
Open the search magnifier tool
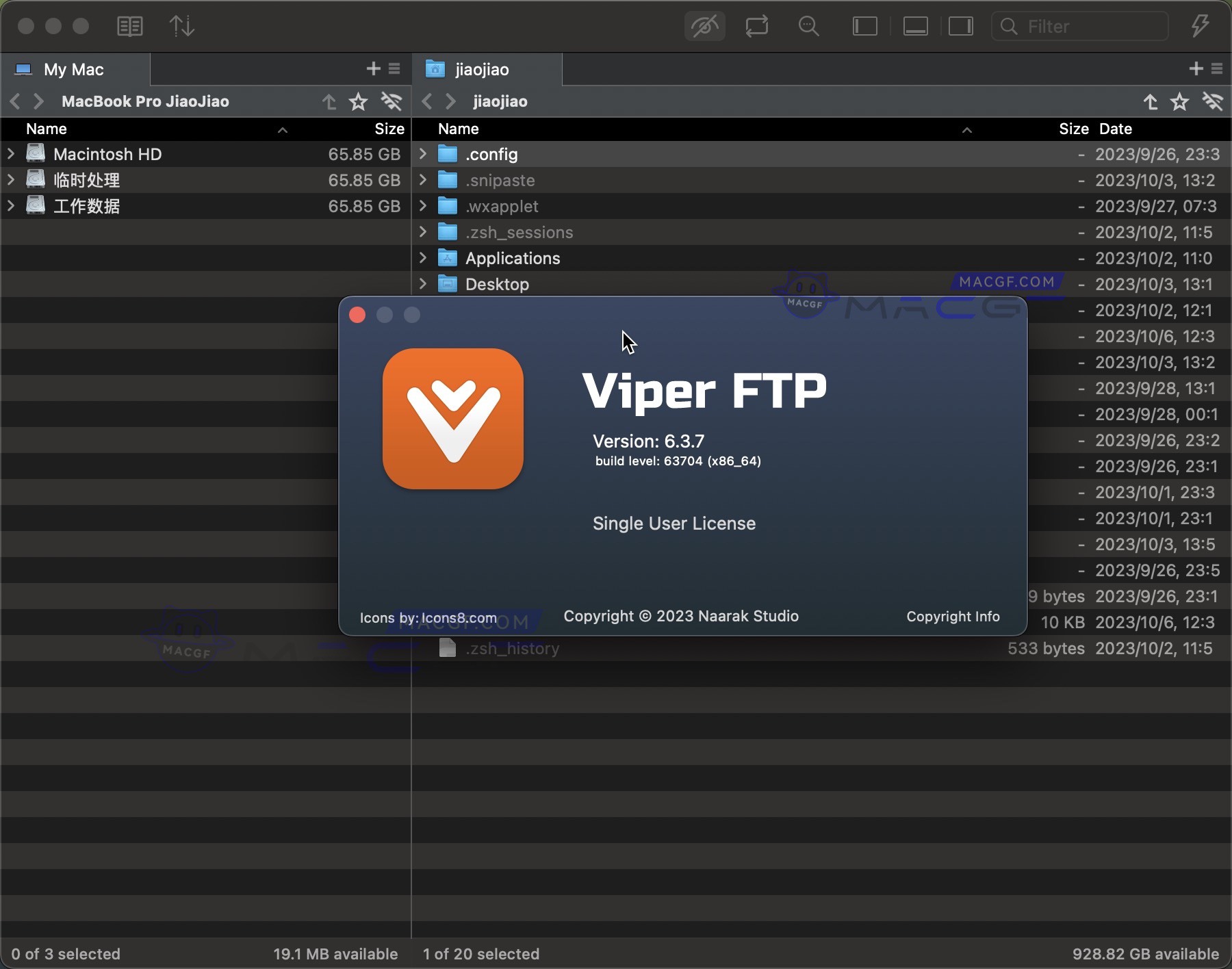click(x=808, y=26)
